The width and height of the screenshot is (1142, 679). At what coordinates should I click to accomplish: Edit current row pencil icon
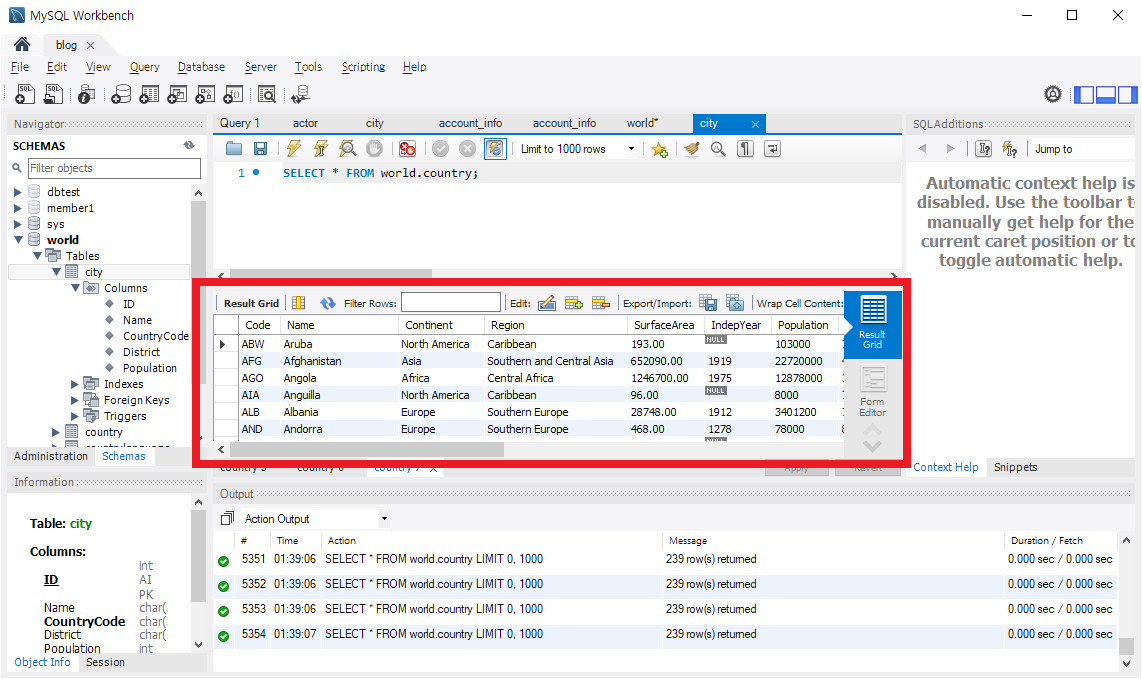[547, 303]
